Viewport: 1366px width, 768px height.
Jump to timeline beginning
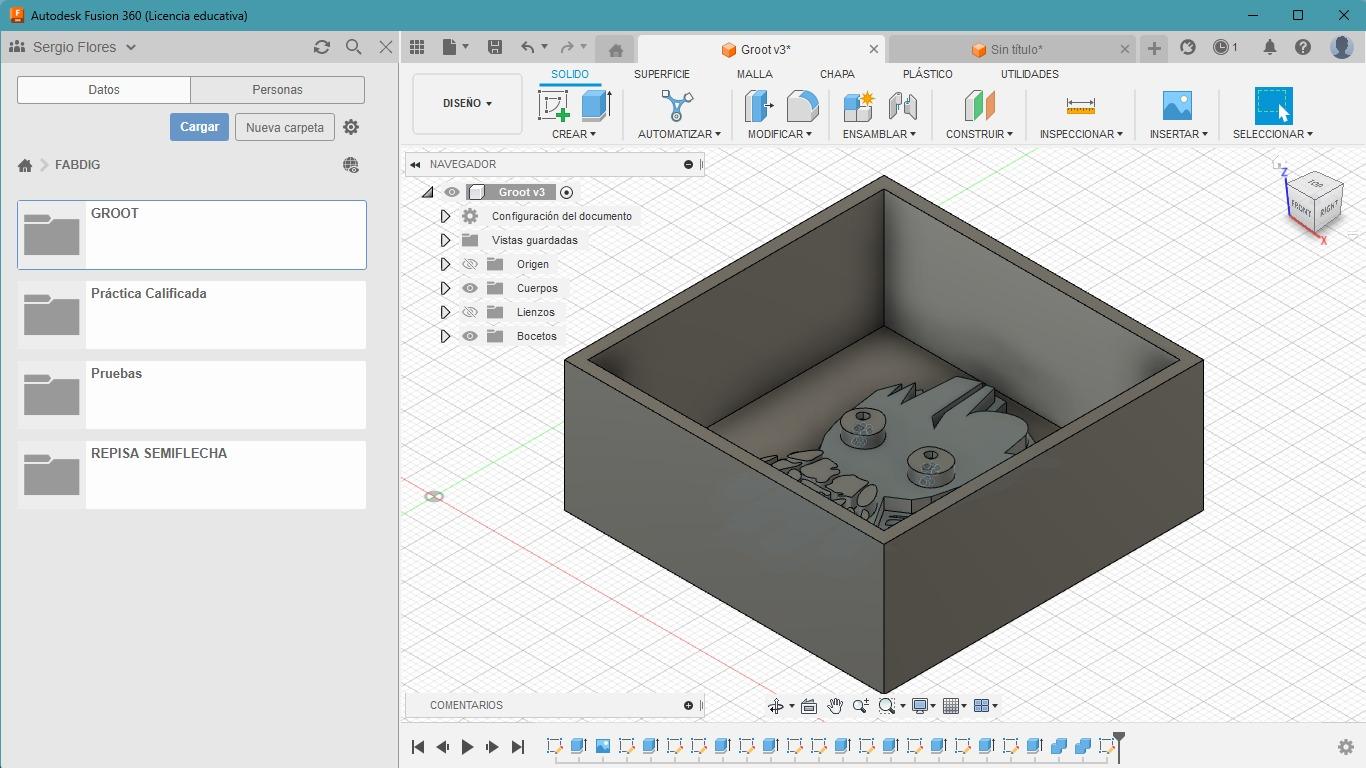(x=418, y=747)
